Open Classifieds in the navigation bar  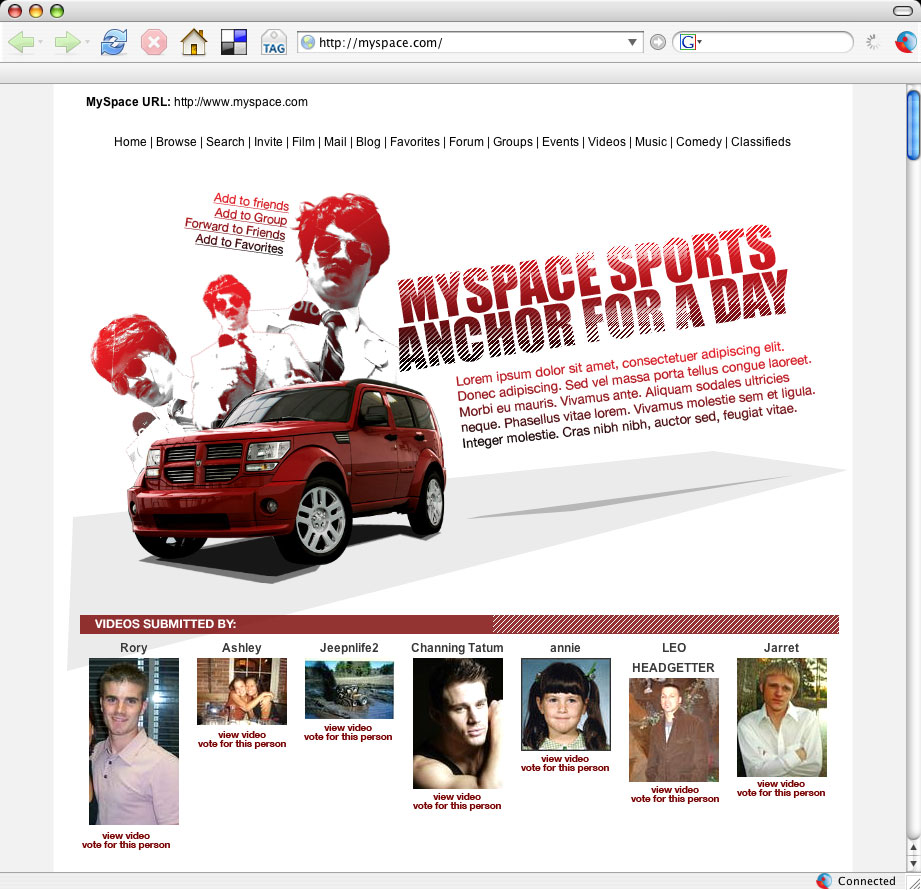click(x=761, y=142)
